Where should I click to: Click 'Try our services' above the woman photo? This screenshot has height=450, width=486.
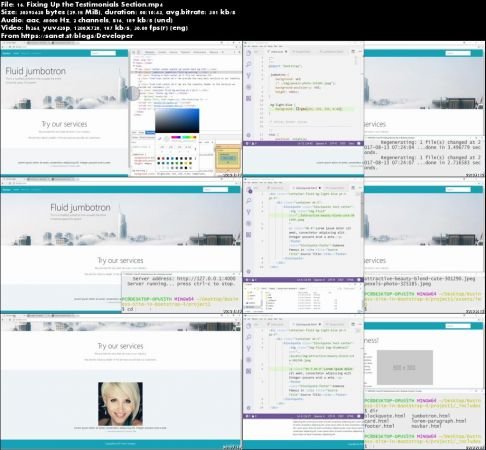click(x=120, y=346)
